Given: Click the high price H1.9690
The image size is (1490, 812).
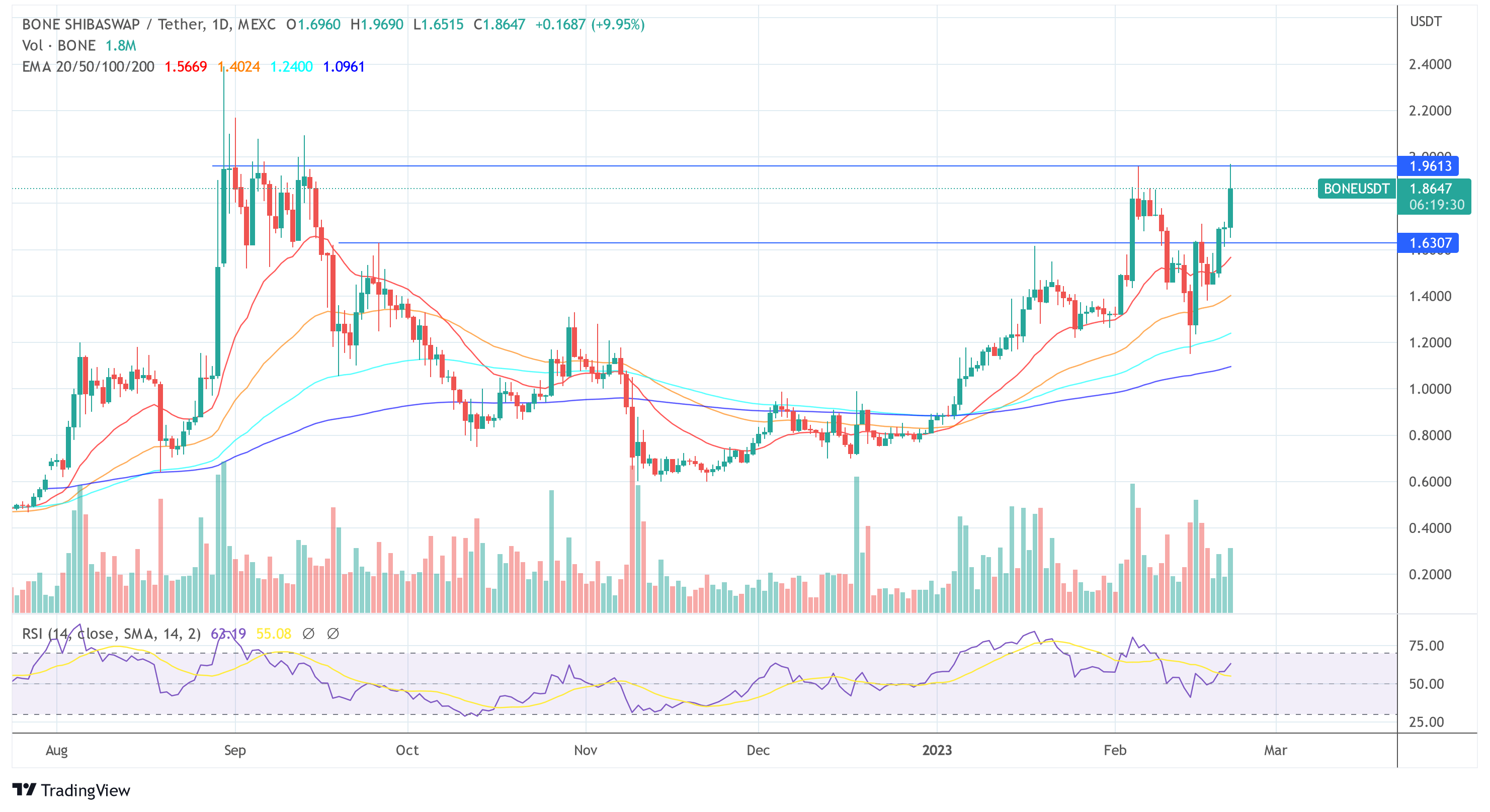Looking at the screenshot, I should [x=377, y=24].
